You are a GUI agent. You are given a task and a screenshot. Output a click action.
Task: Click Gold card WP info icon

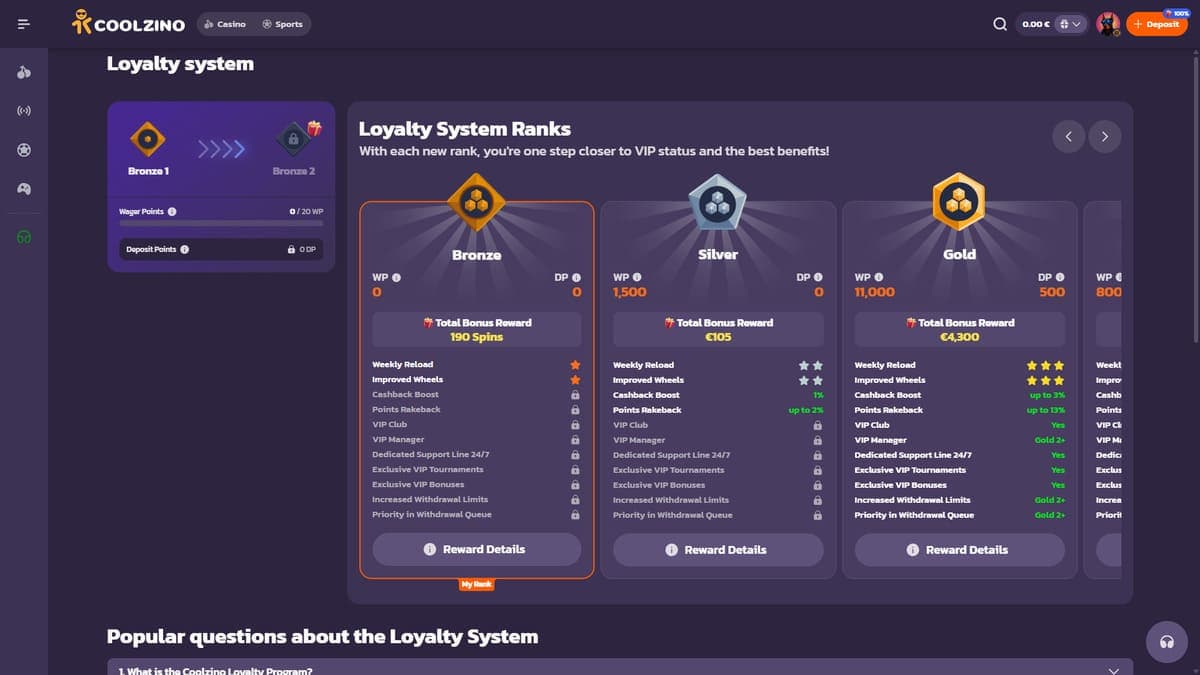tap(879, 277)
